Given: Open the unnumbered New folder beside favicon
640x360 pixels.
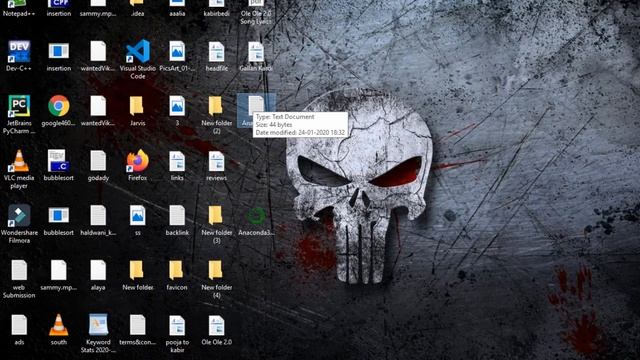Looking at the screenshot, I should point(138,275).
